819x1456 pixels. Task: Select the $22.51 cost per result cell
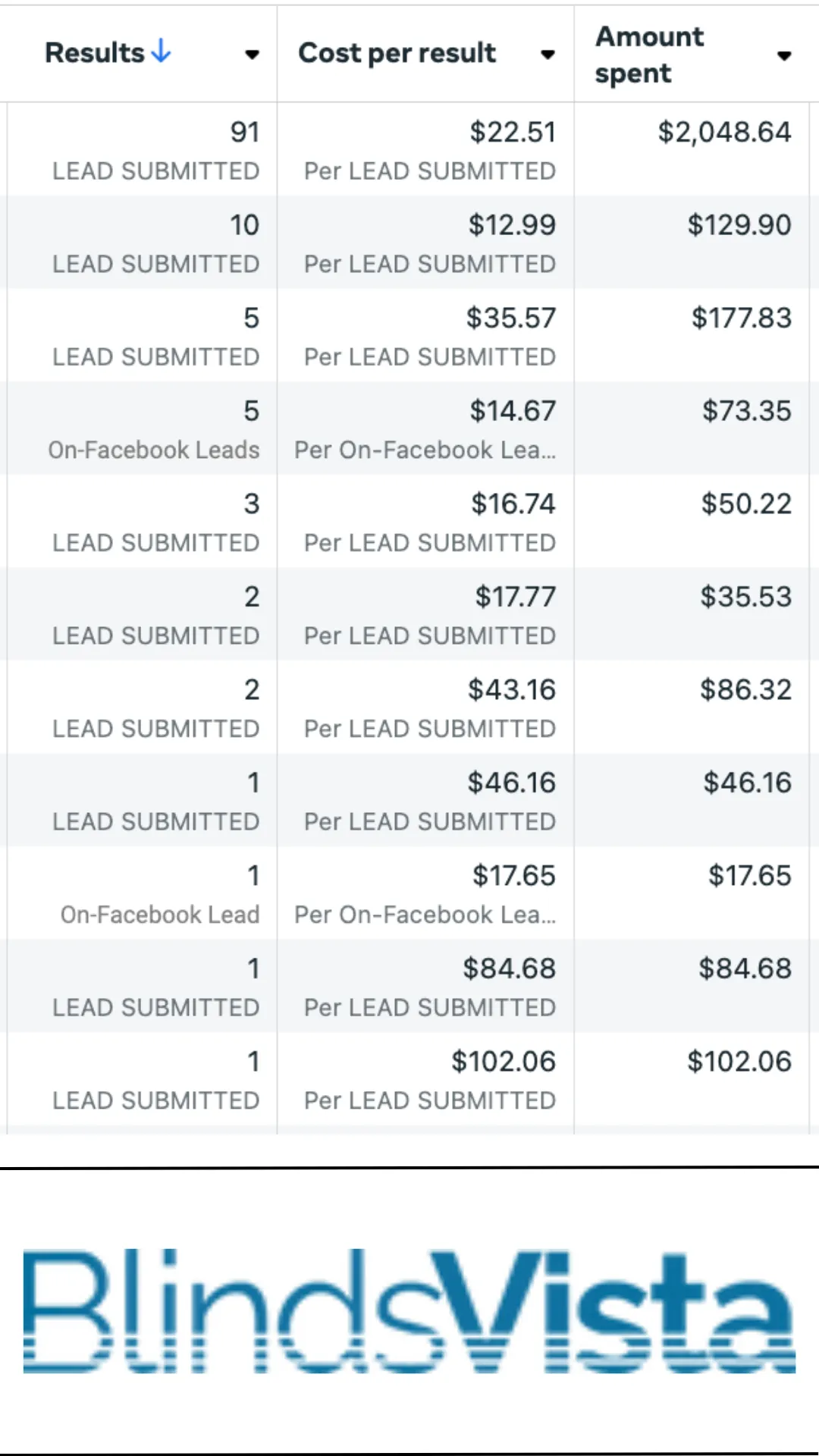point(429,150)
